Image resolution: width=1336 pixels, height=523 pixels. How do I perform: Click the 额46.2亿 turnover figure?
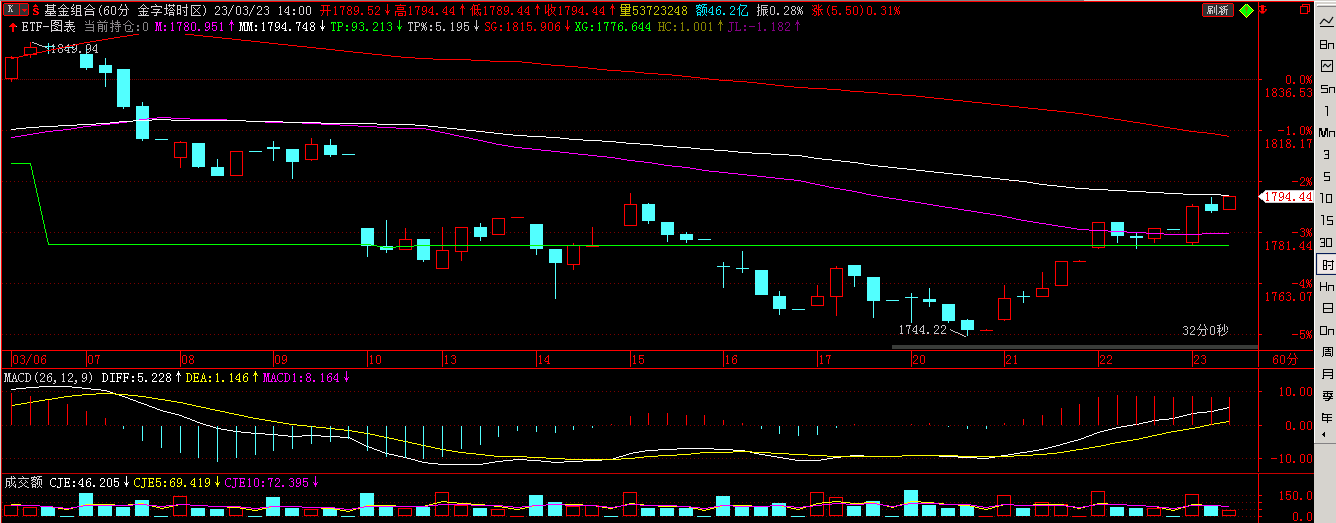(722, 10)
